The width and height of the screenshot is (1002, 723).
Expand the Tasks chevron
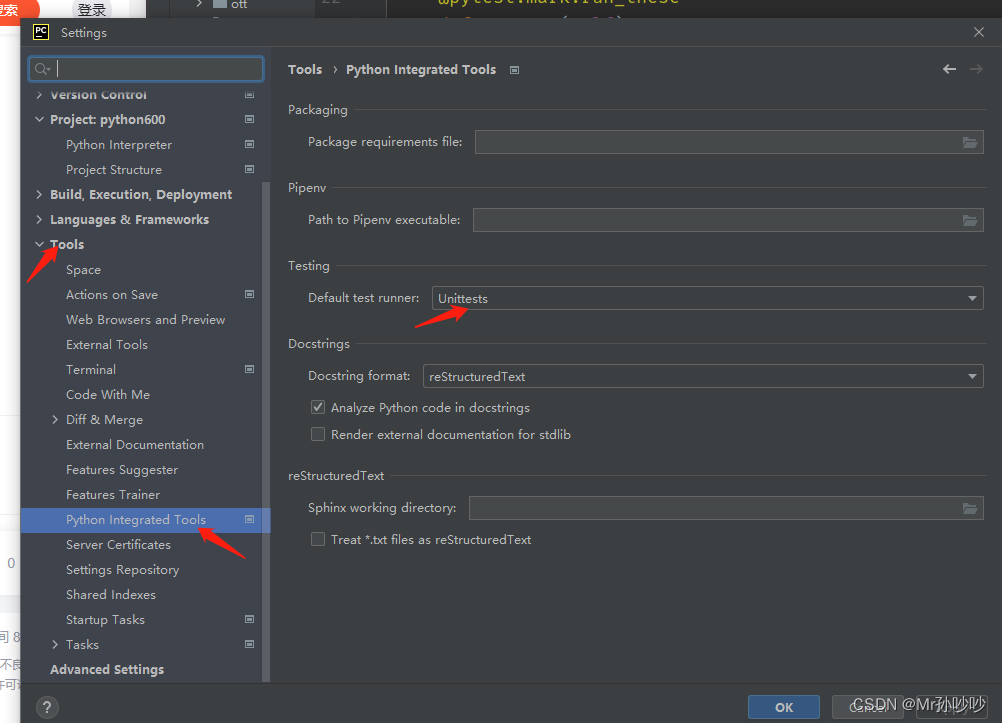click(x=55, y=644)
